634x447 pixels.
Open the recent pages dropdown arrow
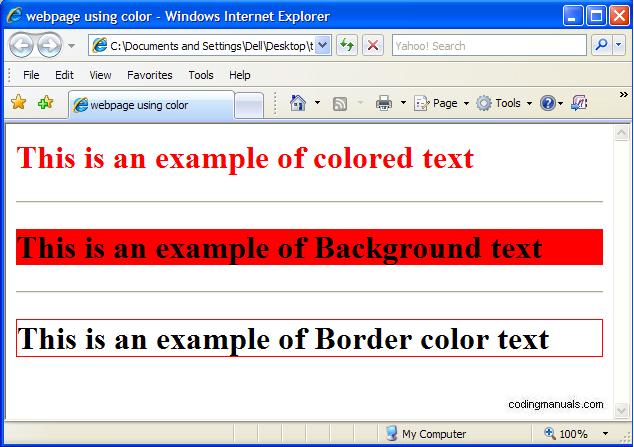(x=72, y=46)
